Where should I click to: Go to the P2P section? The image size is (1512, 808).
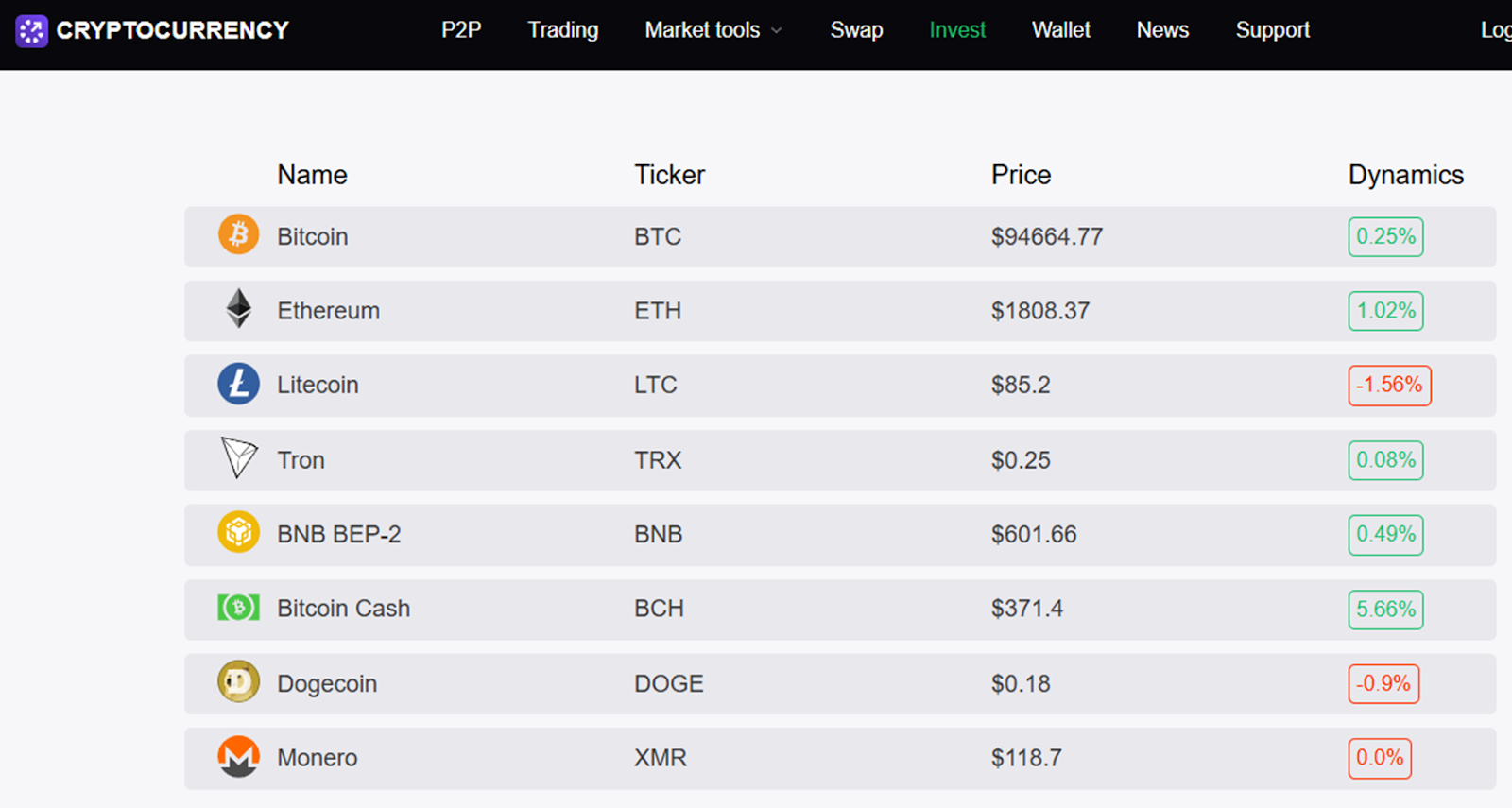(461, 30)
